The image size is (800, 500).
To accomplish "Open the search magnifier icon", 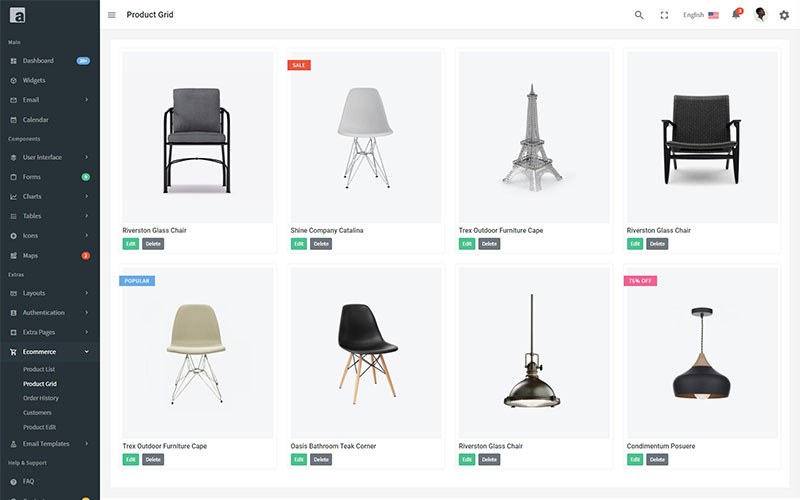I will (x=639, y=15).
